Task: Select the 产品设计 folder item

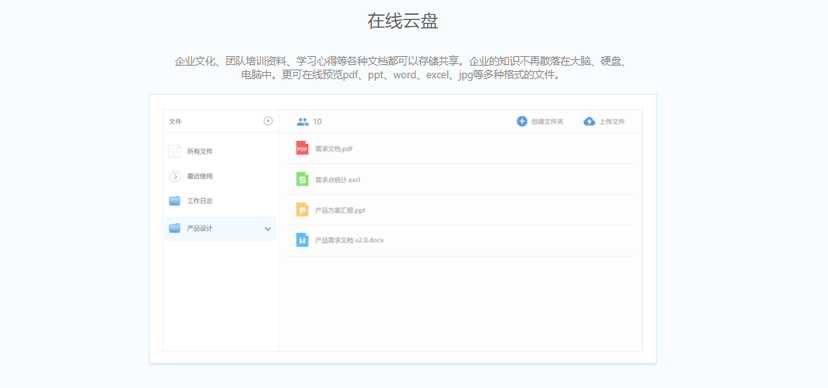Action: (x=221, y=229)
